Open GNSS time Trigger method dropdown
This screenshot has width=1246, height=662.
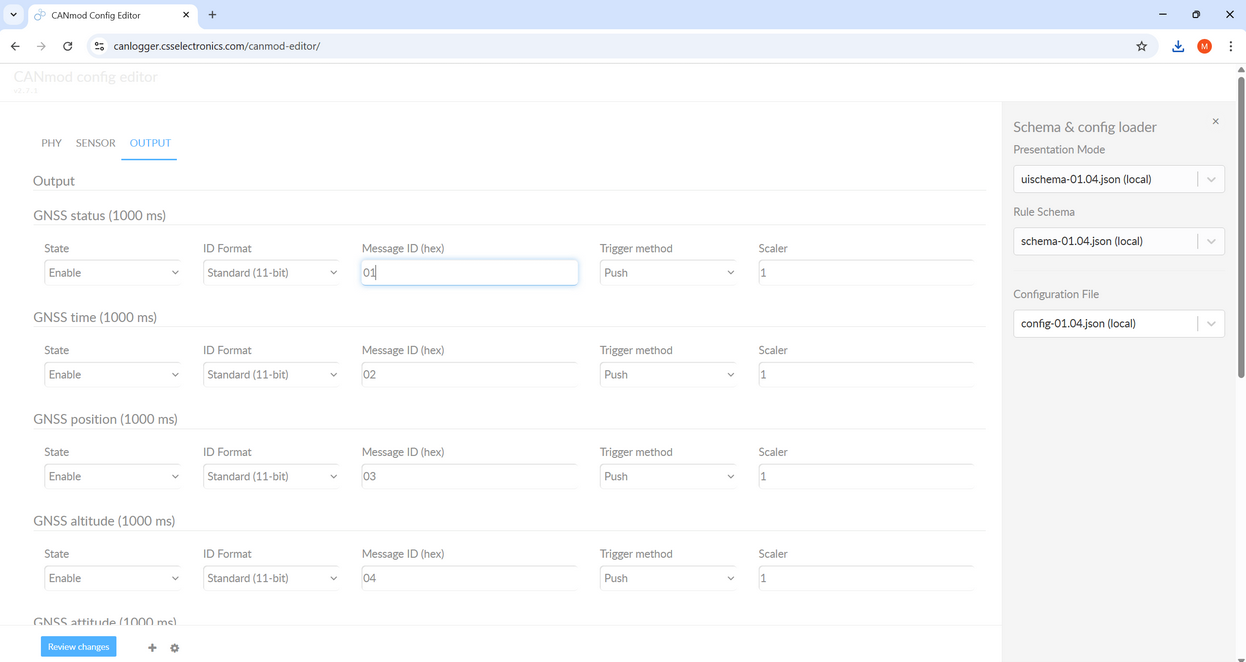[x=668, y=375]
